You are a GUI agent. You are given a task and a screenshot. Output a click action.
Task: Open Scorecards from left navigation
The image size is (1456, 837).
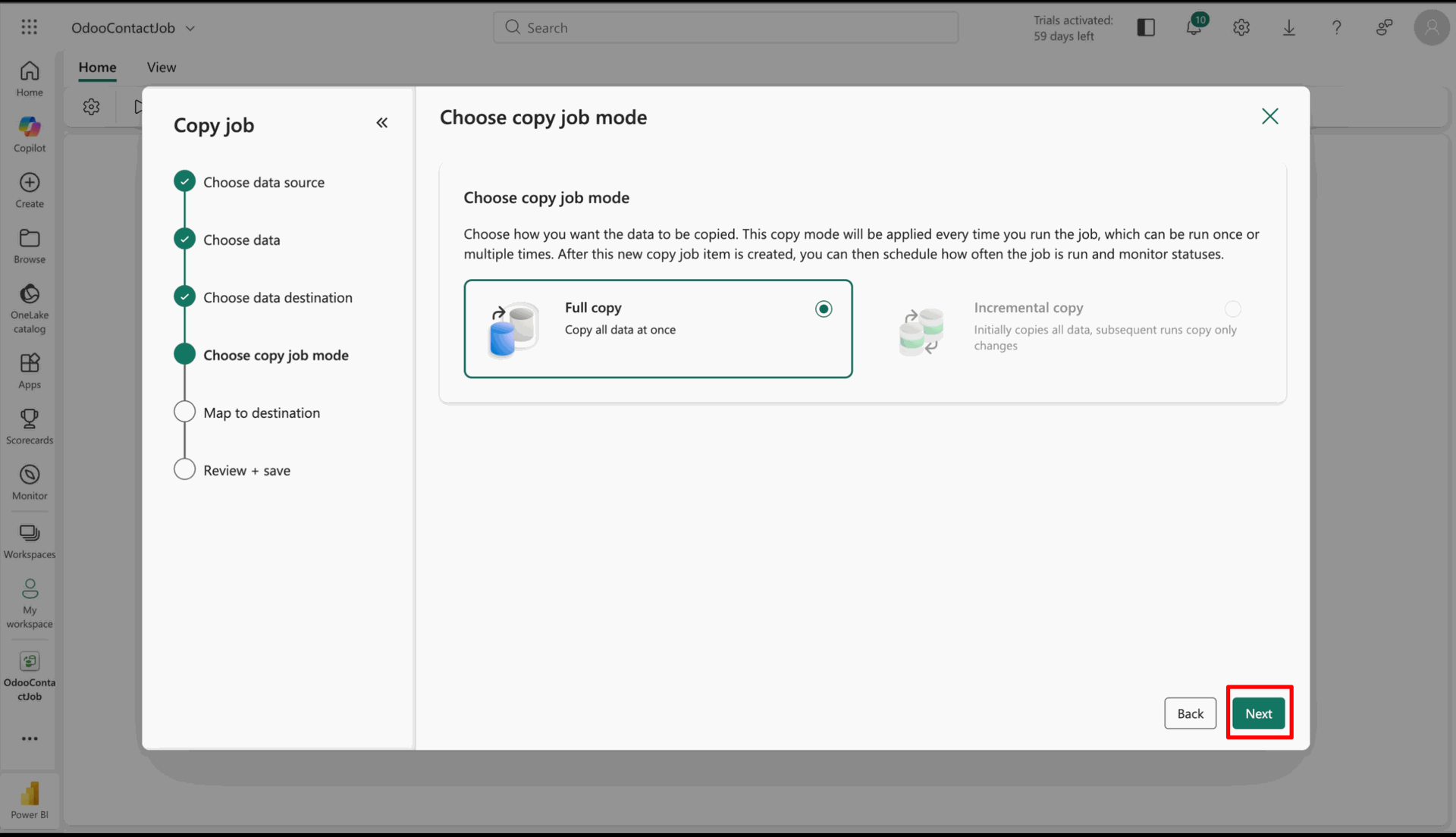pos(30,425)
